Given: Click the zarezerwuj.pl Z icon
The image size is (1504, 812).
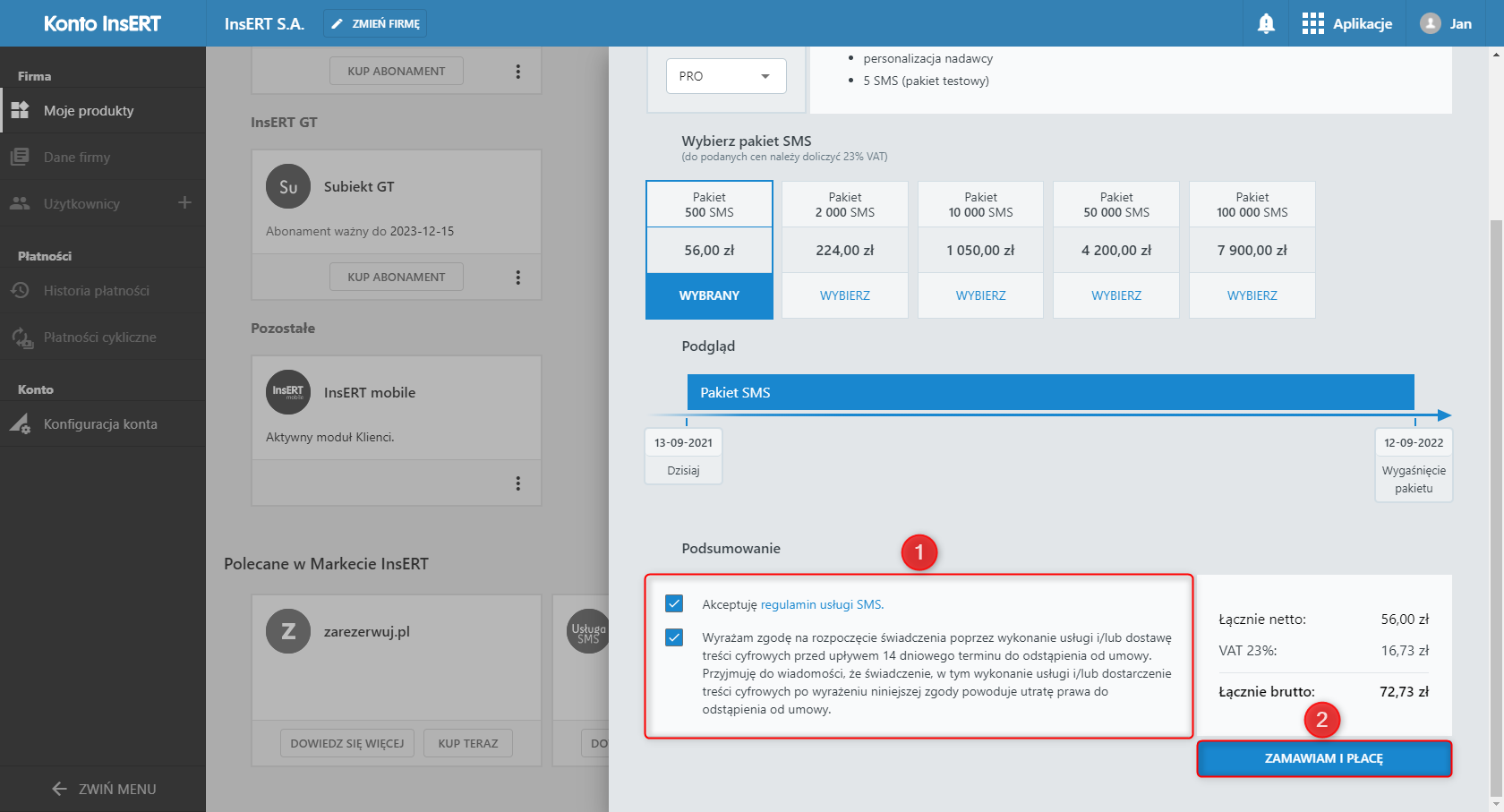Looking at the screenshot, I should 288,631.
